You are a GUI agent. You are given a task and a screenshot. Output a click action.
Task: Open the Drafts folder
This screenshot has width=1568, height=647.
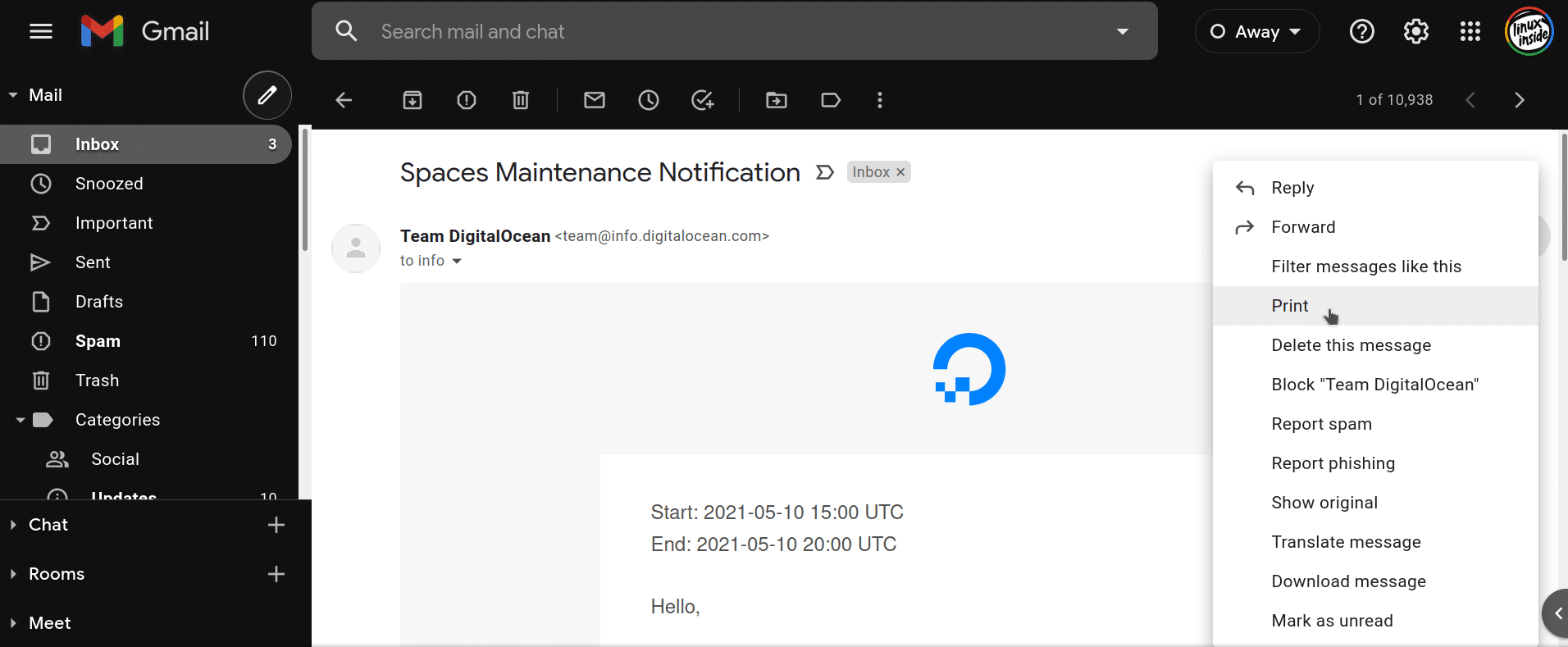pos(146,302)
